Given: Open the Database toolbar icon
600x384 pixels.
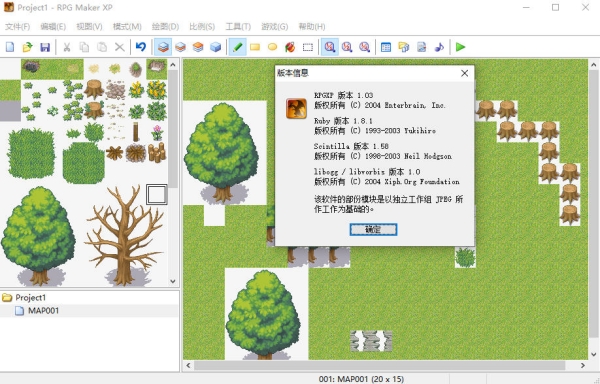Looking at the screenshot, I should (386, 47).
